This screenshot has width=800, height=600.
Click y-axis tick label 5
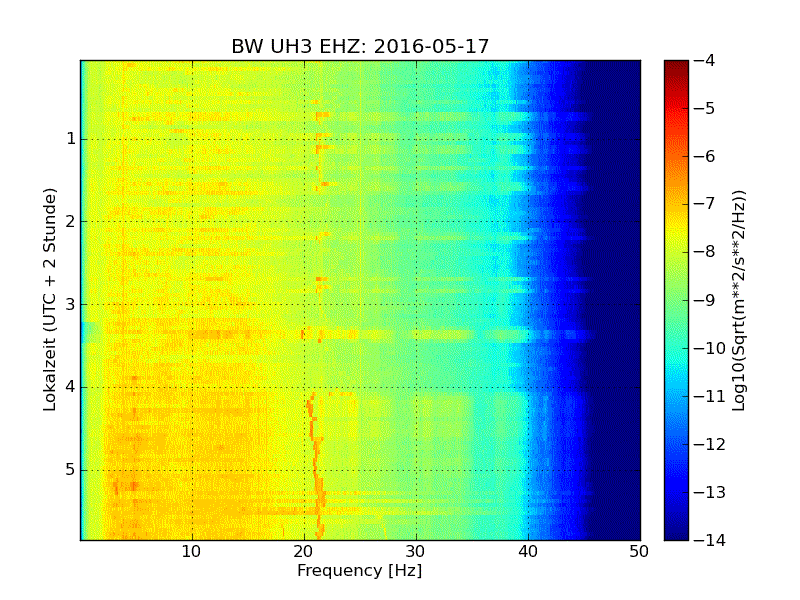click(71, 470)
